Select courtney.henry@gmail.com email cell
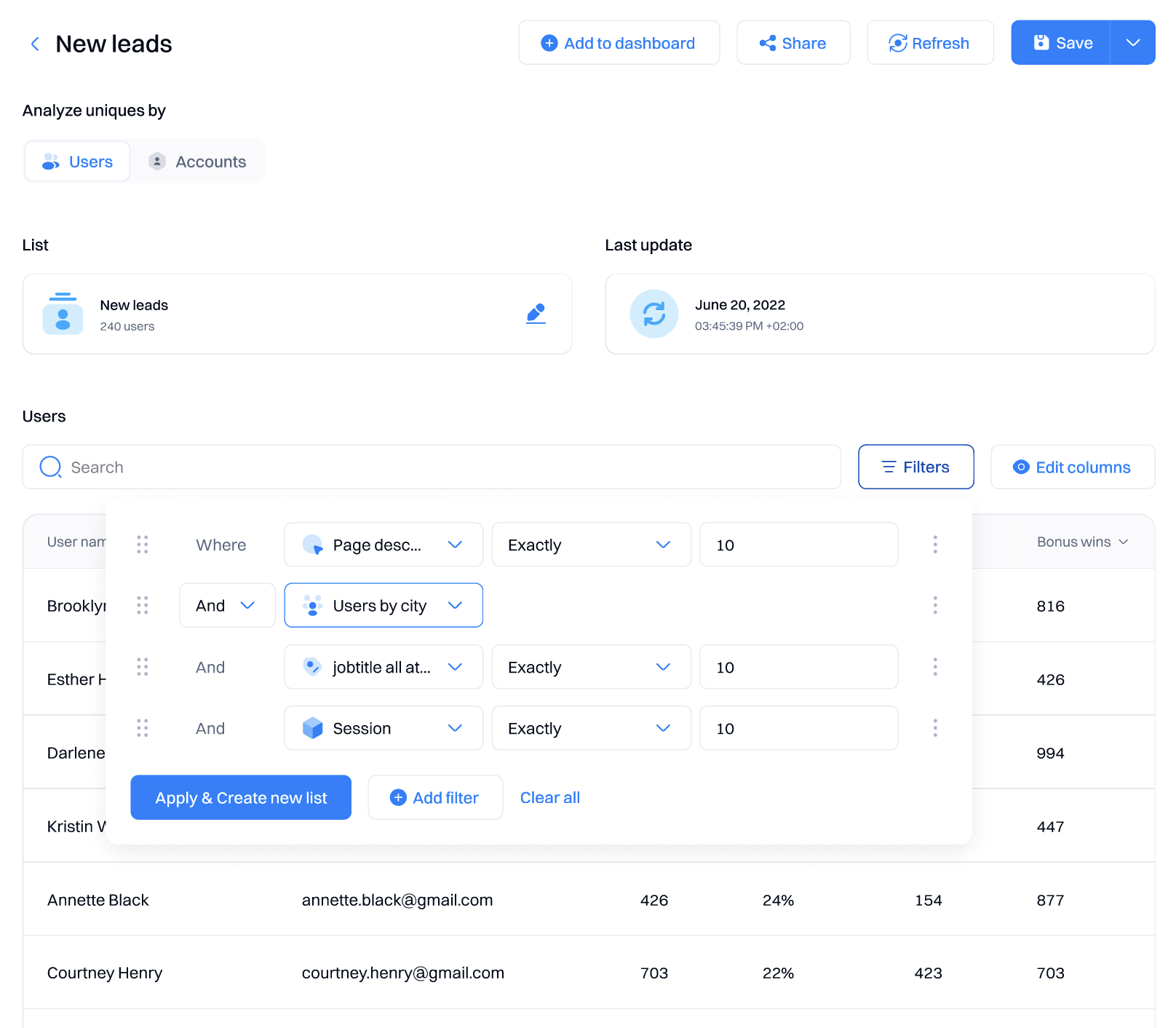1176x1028 pixels. point(403,973)
